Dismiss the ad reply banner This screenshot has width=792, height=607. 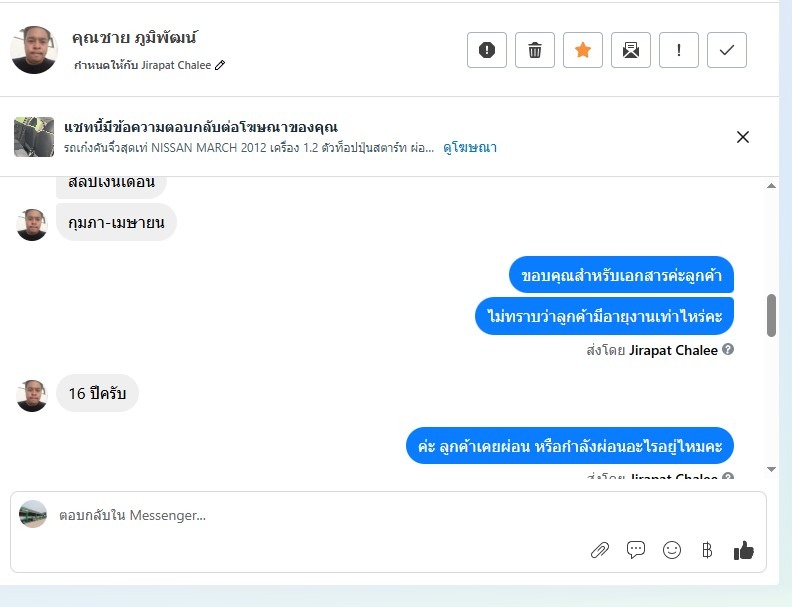tap(742, 137)
